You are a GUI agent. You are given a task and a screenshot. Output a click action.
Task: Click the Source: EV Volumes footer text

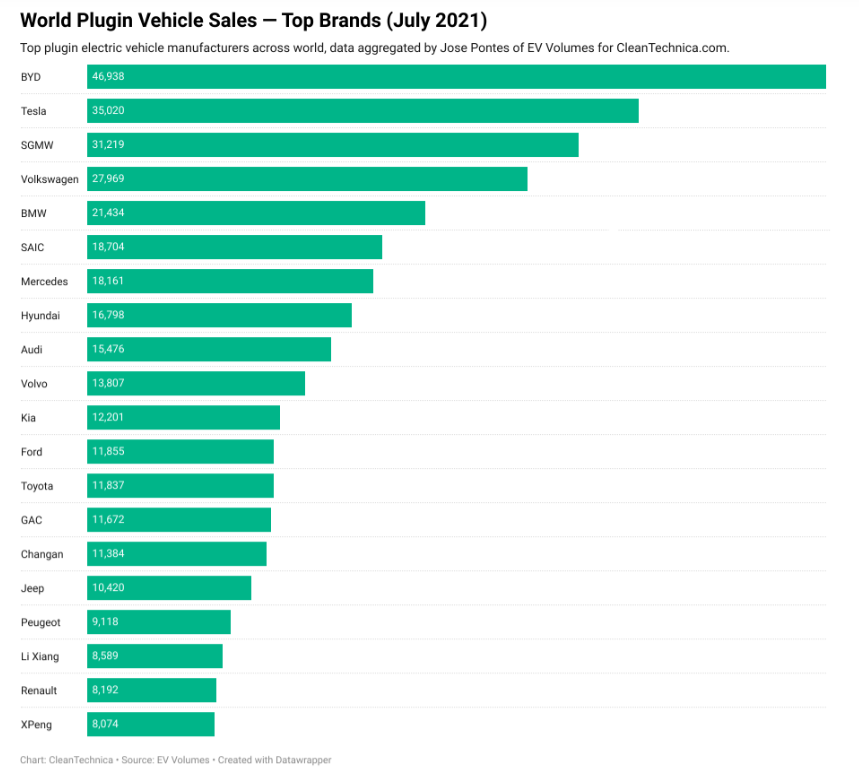coord(165,760)
